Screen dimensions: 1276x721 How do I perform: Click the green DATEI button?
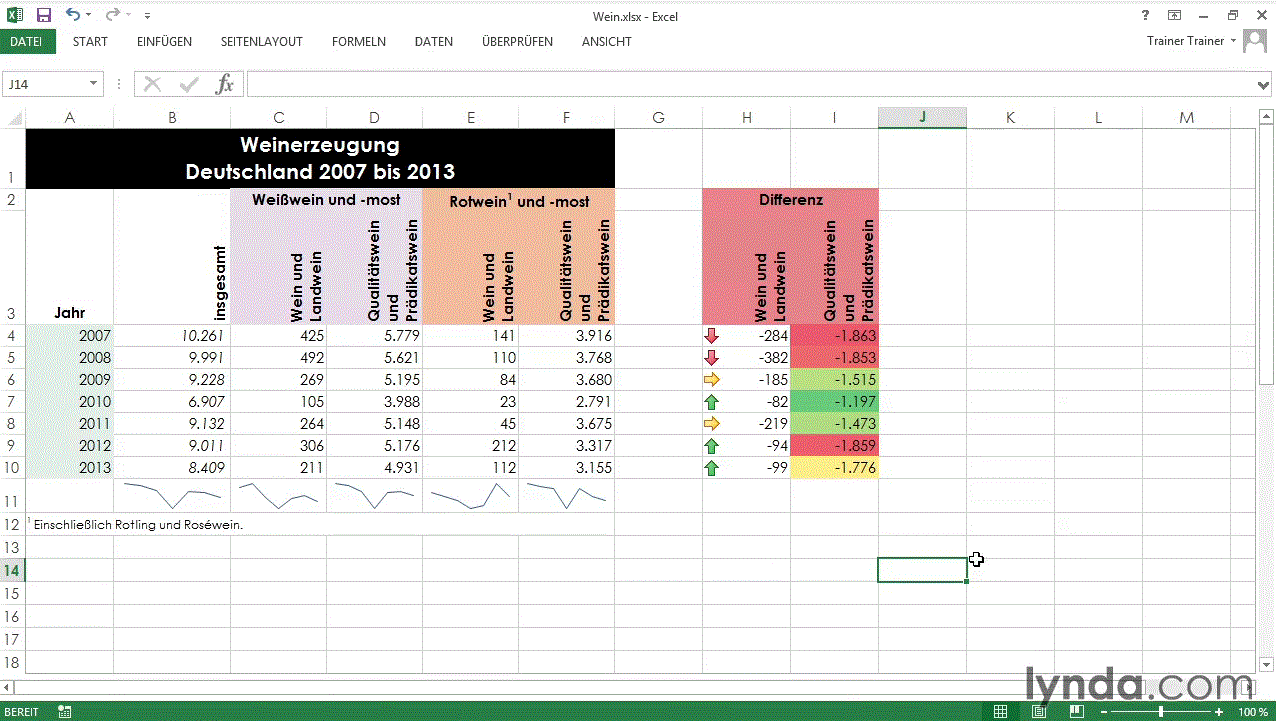click(27, 42)
